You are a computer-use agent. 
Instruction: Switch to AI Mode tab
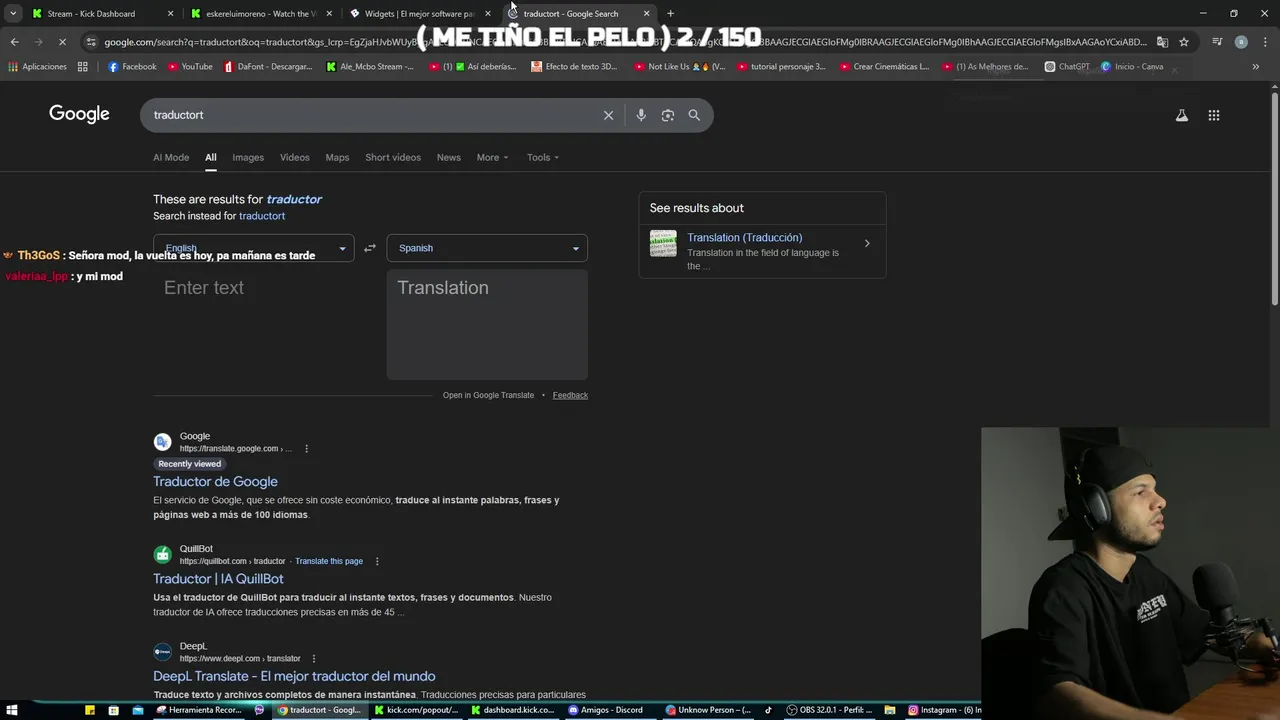pyautogui.click(x=171, y=157)
